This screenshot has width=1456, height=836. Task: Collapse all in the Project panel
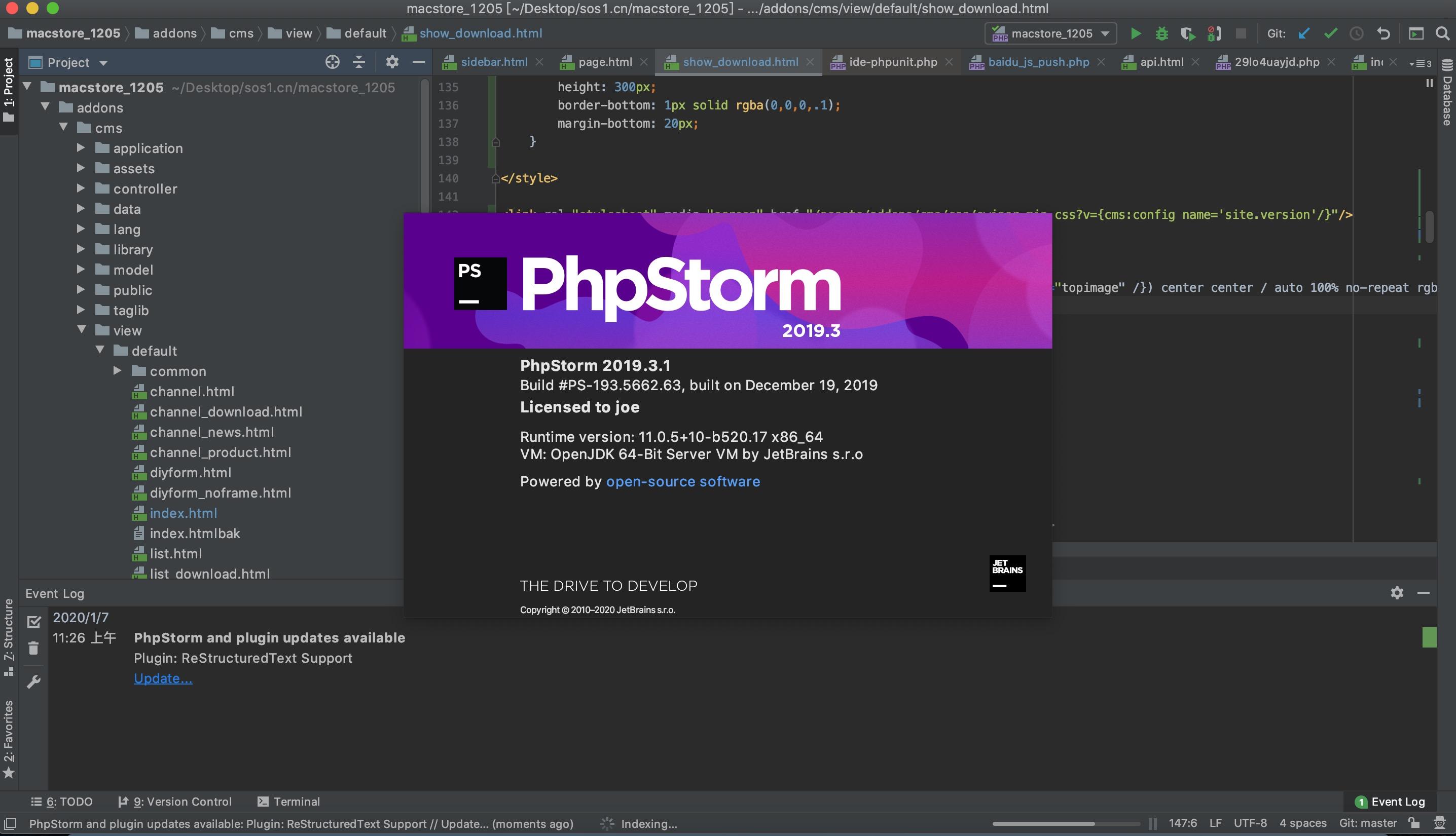[x=359, y=62]
